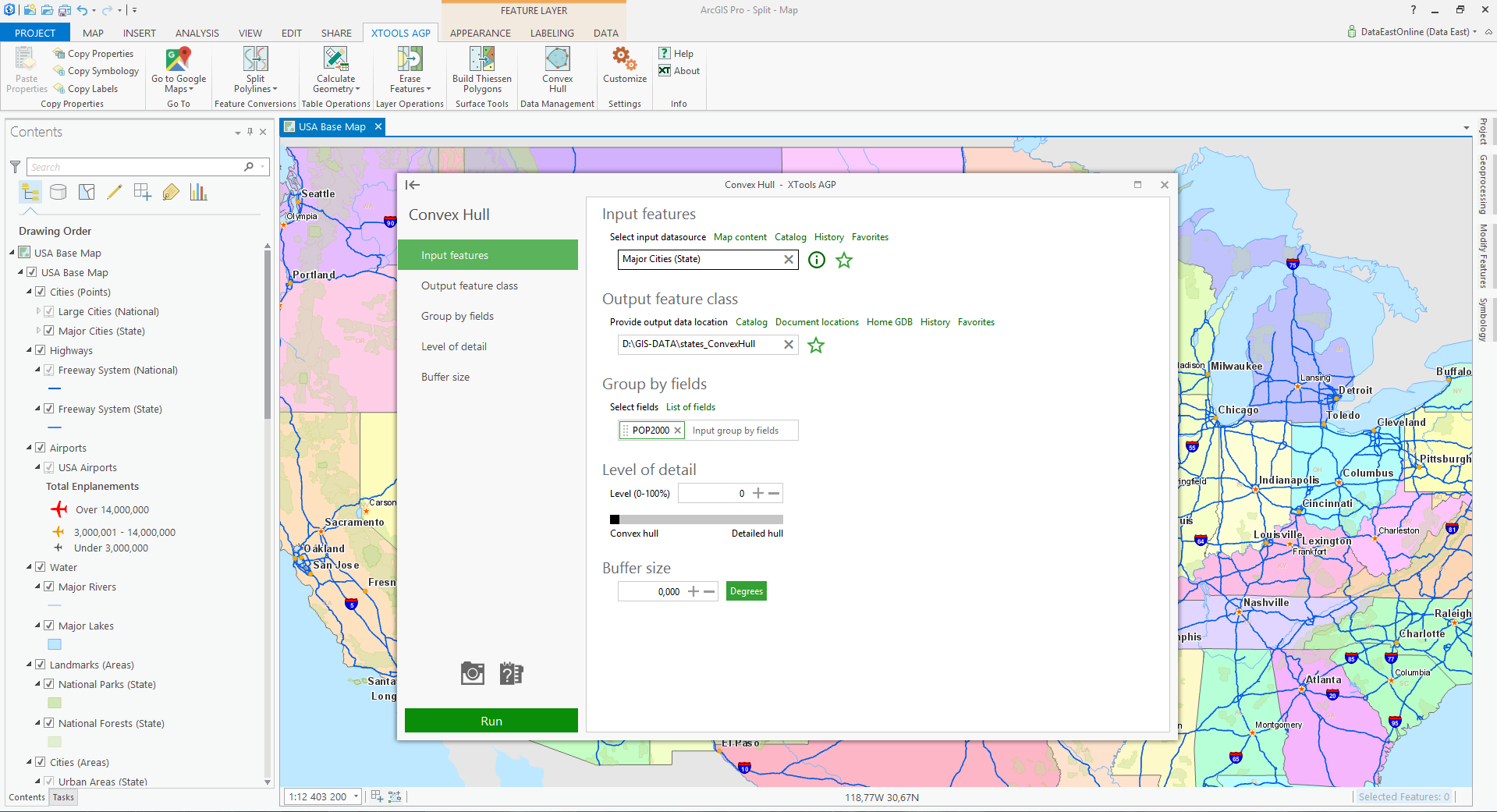The height and width of the screenshot is (812, 1497).
Task: Toggle Freeway System (State) checkbox
Action: point(49,409)
